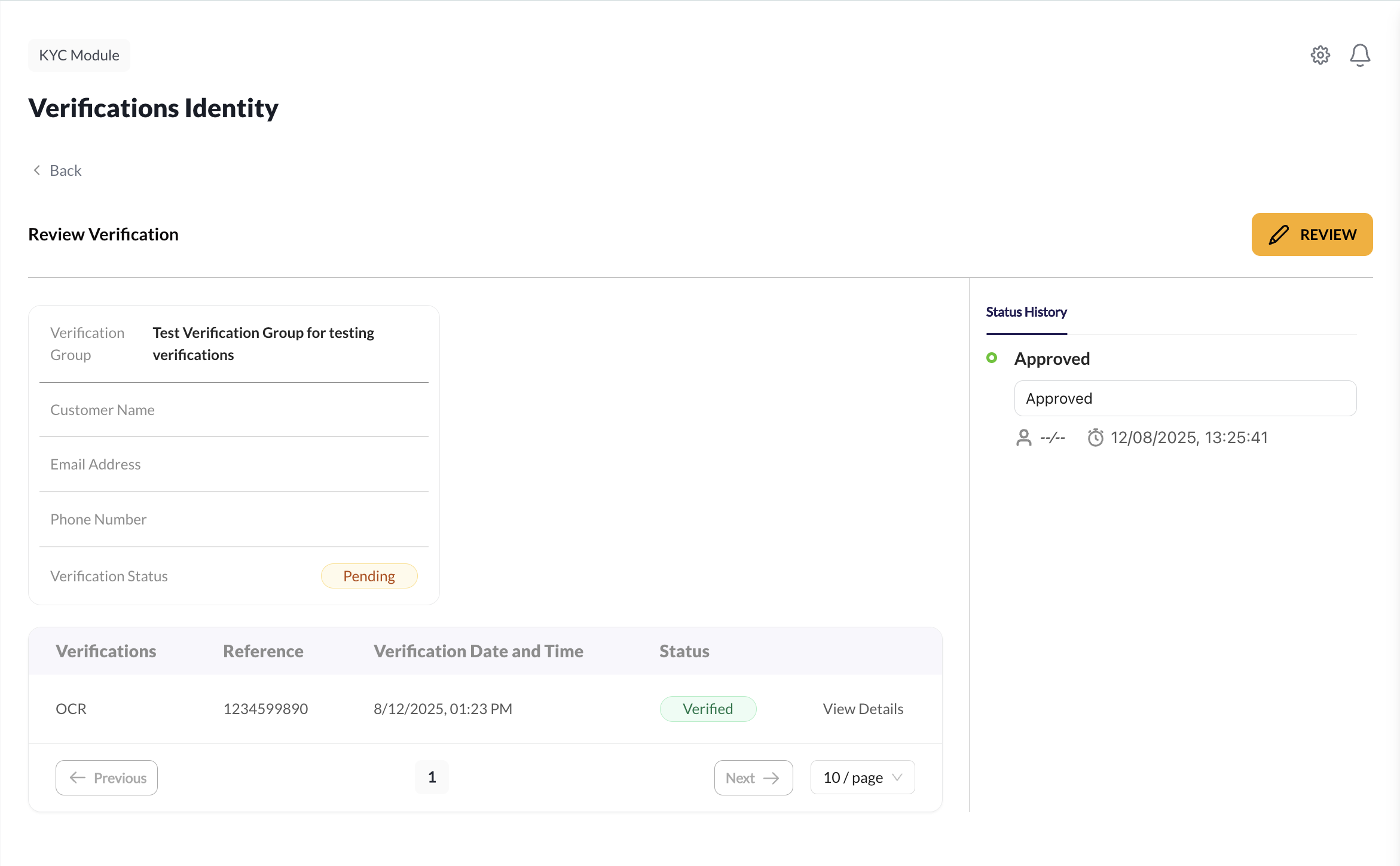Click the clock icon beside the approval timestamp
The width and height of the screenshot is (1400, 866).
1095,437
